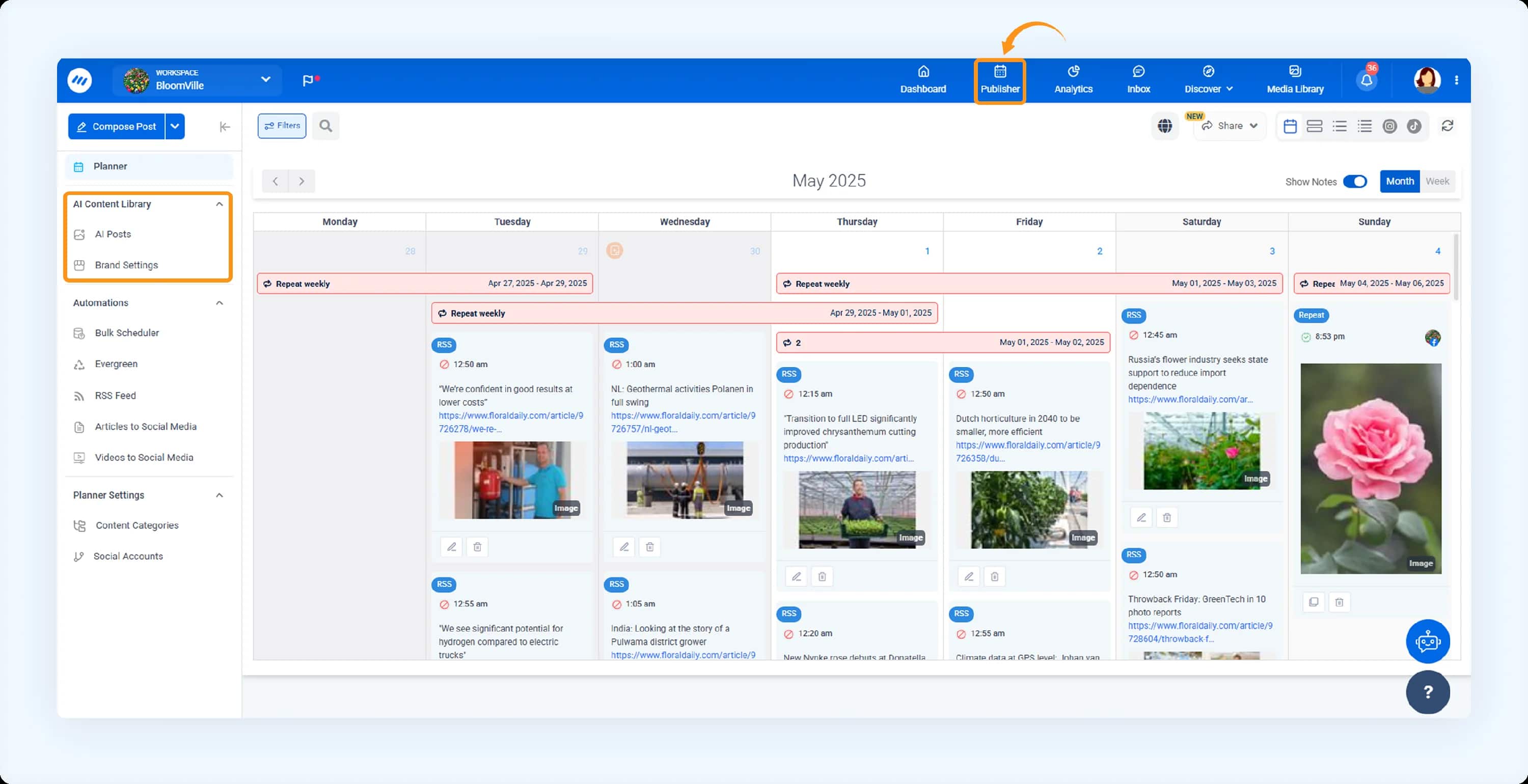The height and width of the screenshot is (784, 1528).
Task: Open the Filters panel
Action: click(x=281, y=126)
